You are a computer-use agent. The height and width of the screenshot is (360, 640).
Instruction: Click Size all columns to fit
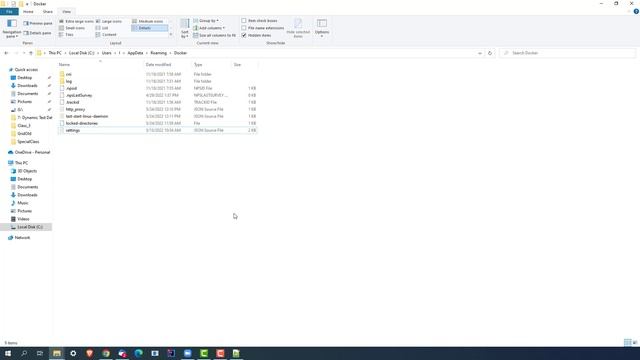(215, 36)
